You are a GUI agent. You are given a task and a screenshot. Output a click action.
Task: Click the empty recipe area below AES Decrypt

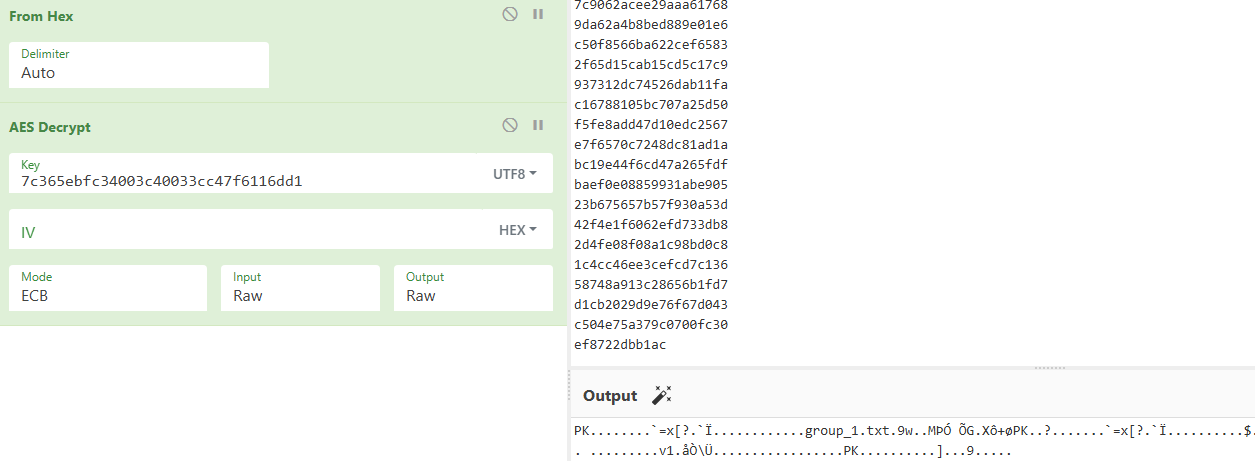click(x=284, y=390)
